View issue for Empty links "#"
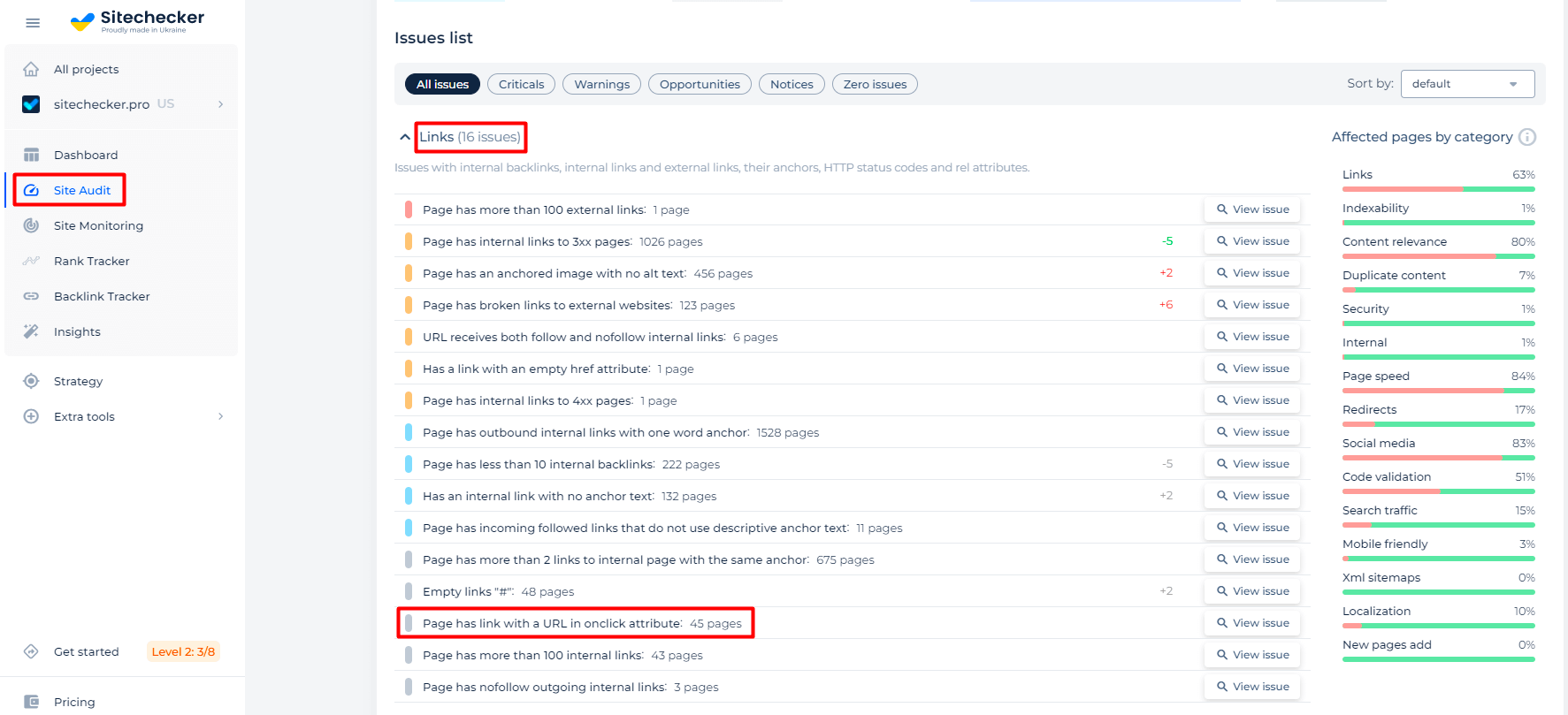The width and height of the screenshot is (1568, 715). click(1252, 591)
